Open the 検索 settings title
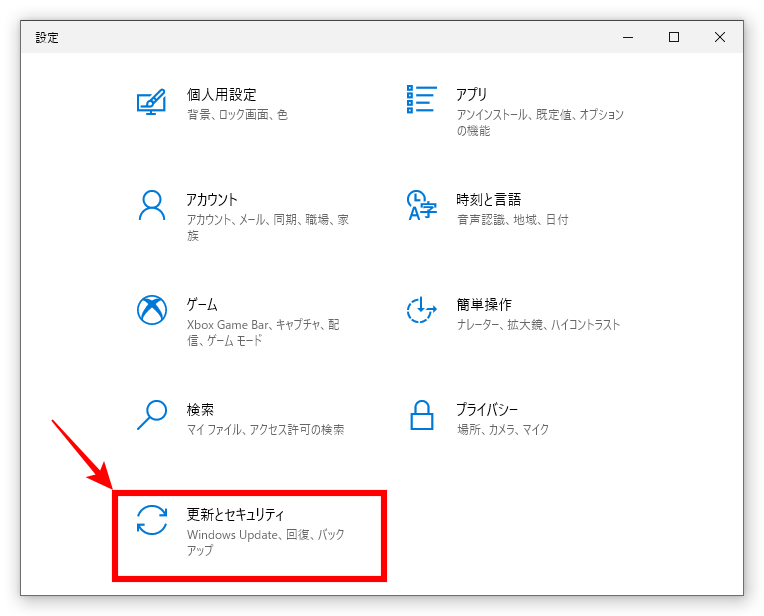This screenshot has width=764, height=616. 200,409
